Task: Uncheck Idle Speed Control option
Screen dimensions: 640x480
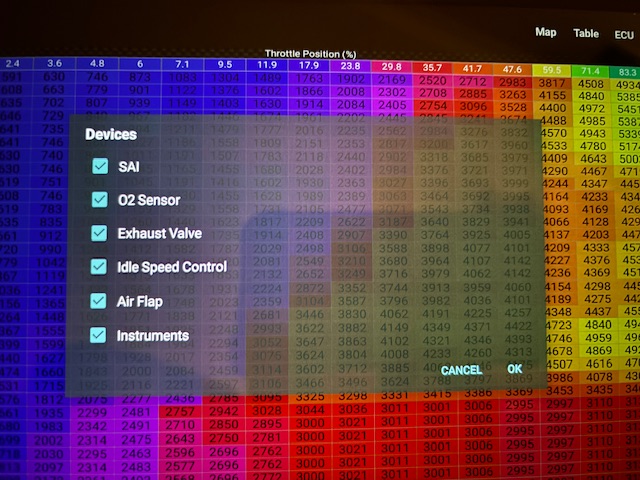Action: (99, 267)
